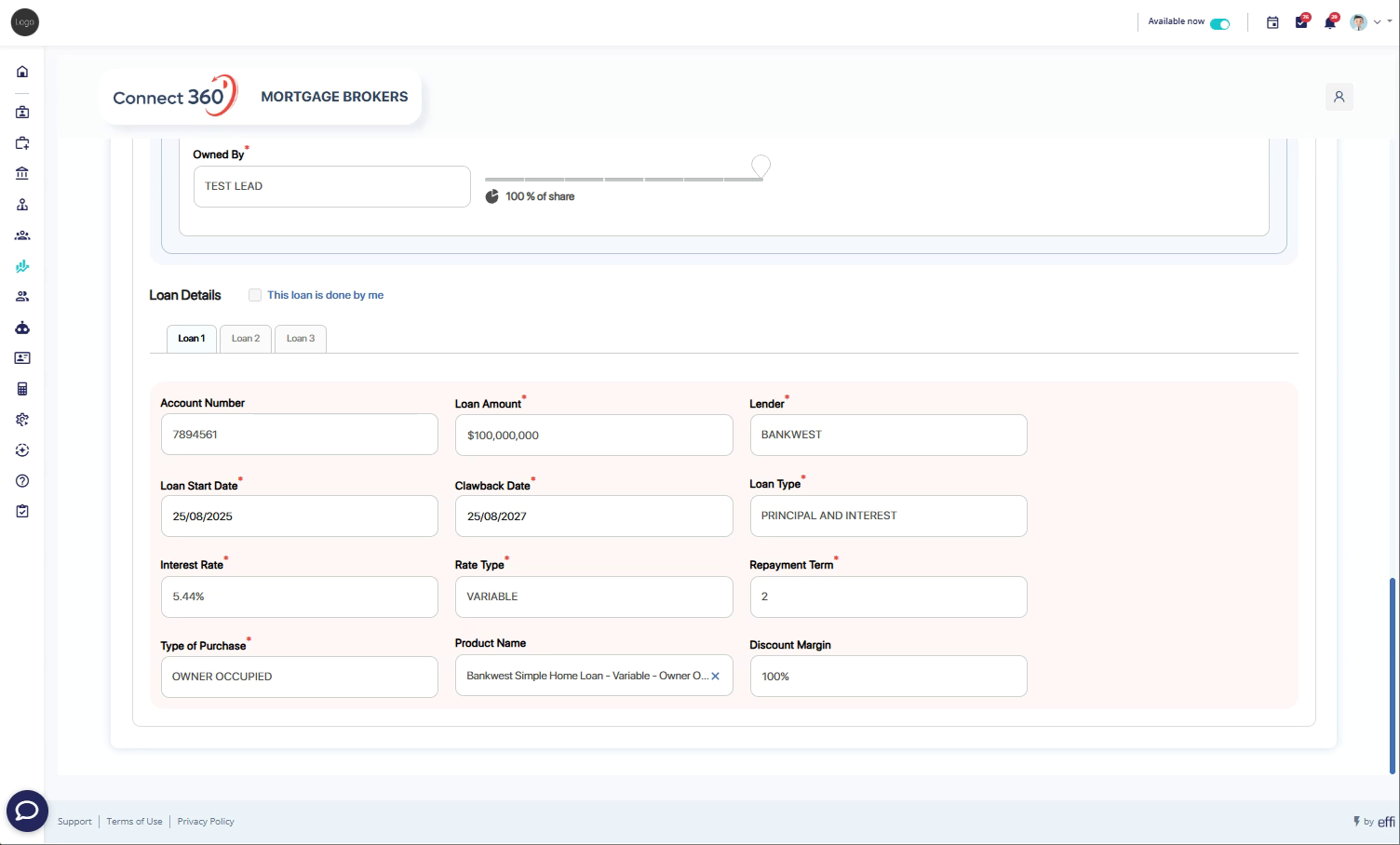Image resolution: width=1400 pixels, height=845 pixels.
Task: Open the small caret beside the profile
Action: [1389, 21]
